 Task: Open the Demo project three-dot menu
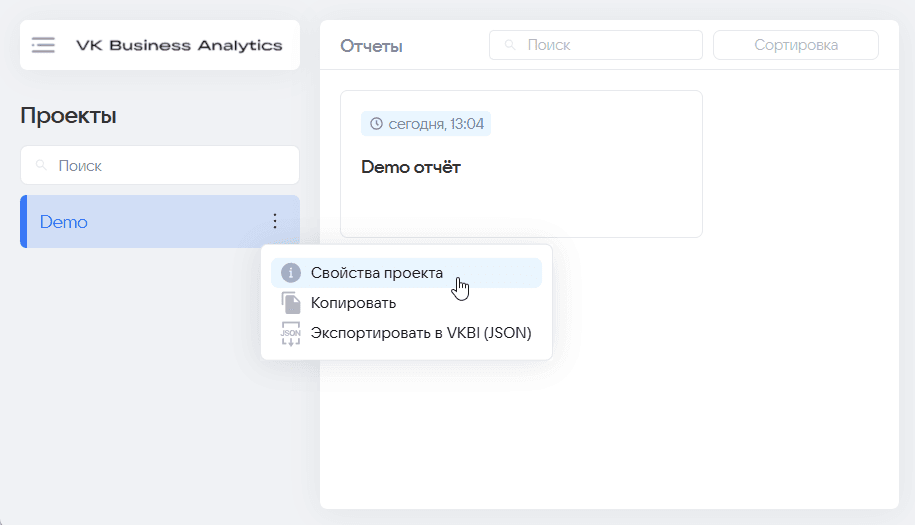coord(275,221)
